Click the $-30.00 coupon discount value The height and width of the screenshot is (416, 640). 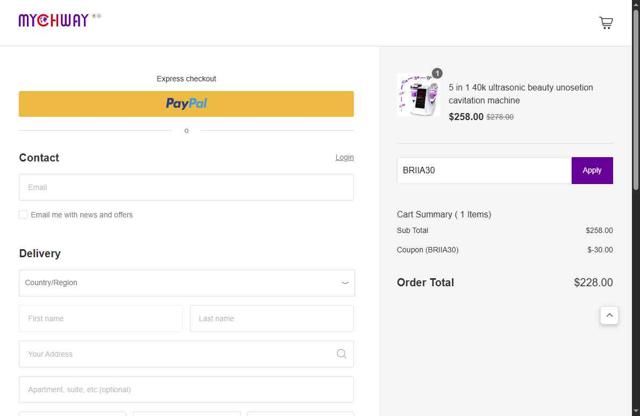click(x=600, y=250)
